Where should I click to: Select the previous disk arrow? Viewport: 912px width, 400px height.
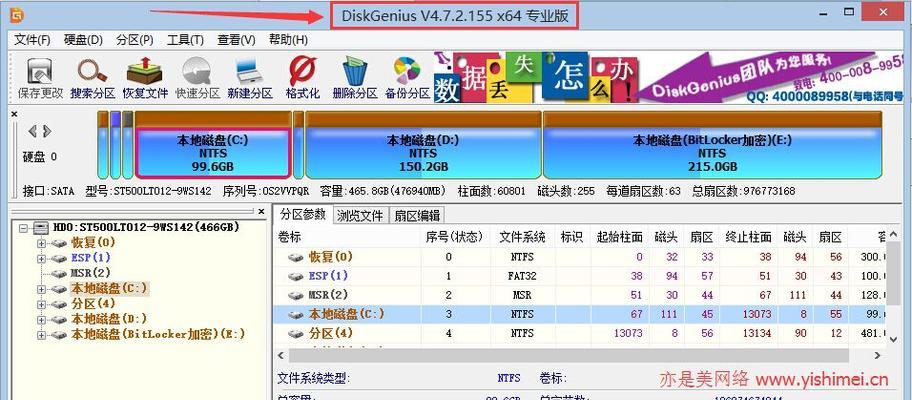tap(33, 131)
